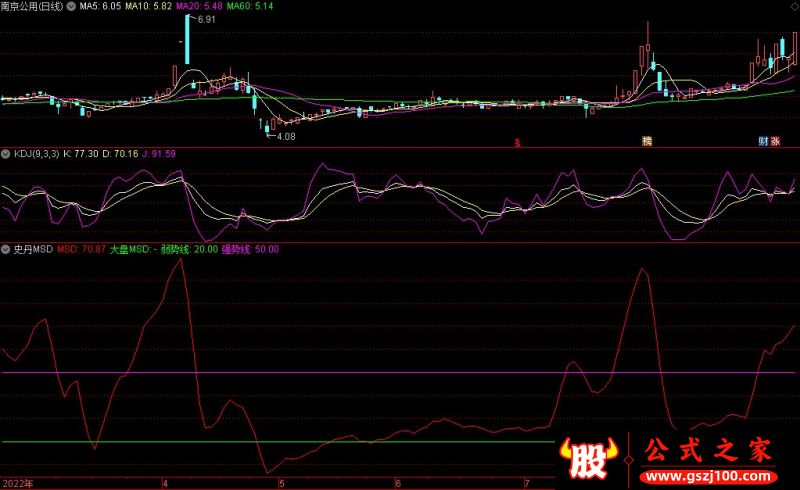Viewport: 800px width, 490px height.
Task: Click the 2022年 label on the time axis
Action: (17, 483)
